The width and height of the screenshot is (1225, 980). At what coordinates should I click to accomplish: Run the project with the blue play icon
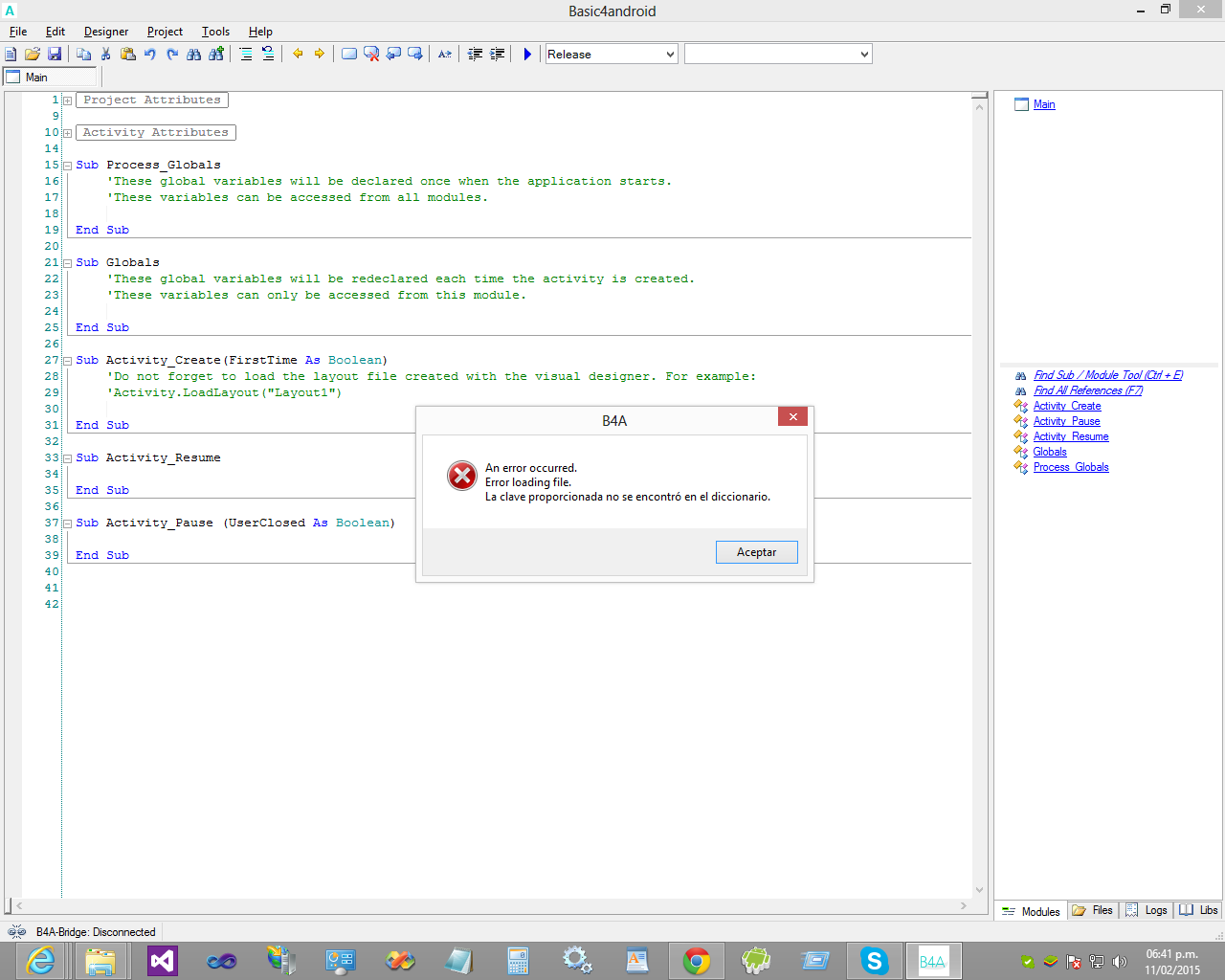(x=527, y=55)
